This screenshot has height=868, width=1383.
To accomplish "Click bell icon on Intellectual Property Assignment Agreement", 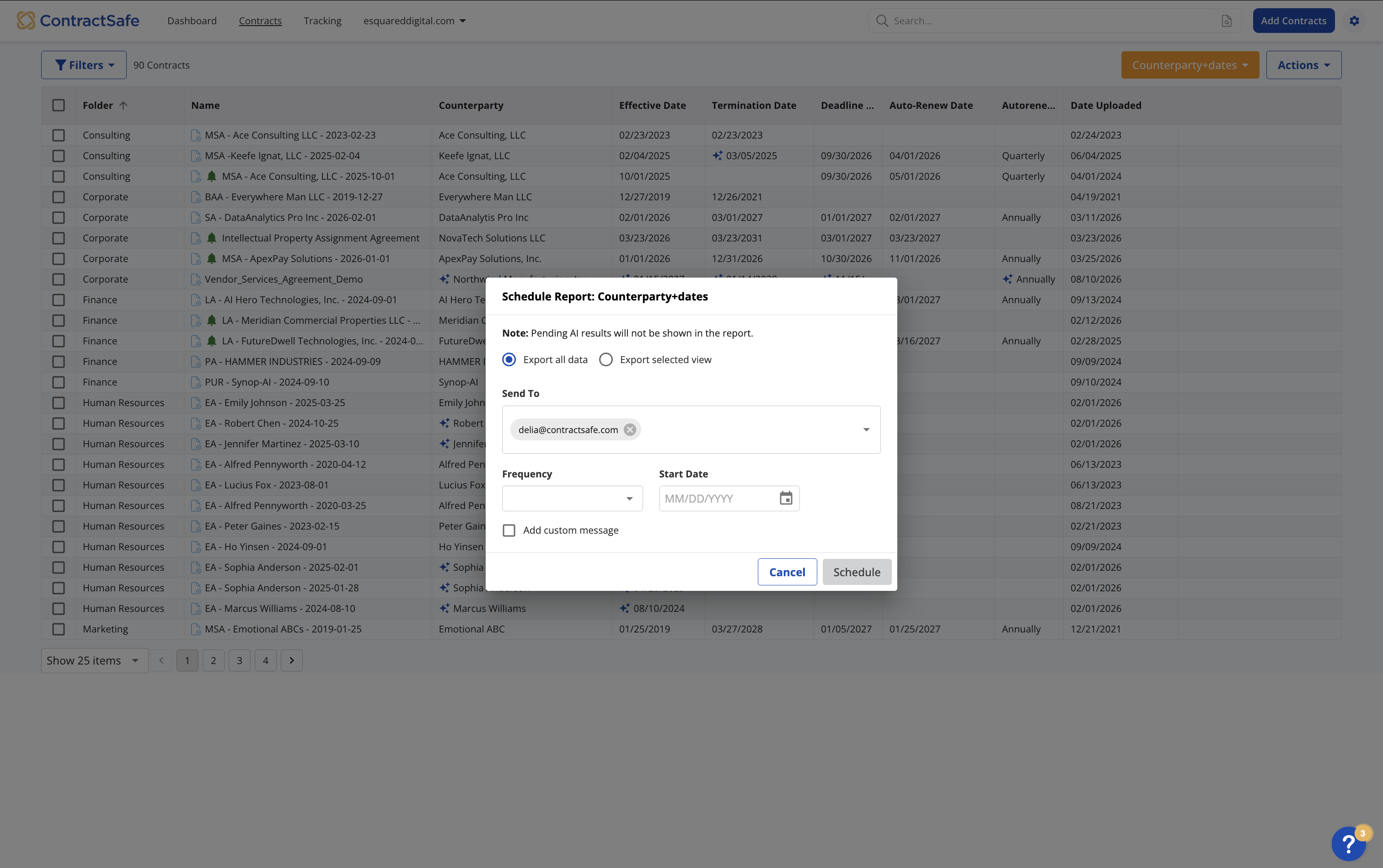I will click(x=211, y=238).
